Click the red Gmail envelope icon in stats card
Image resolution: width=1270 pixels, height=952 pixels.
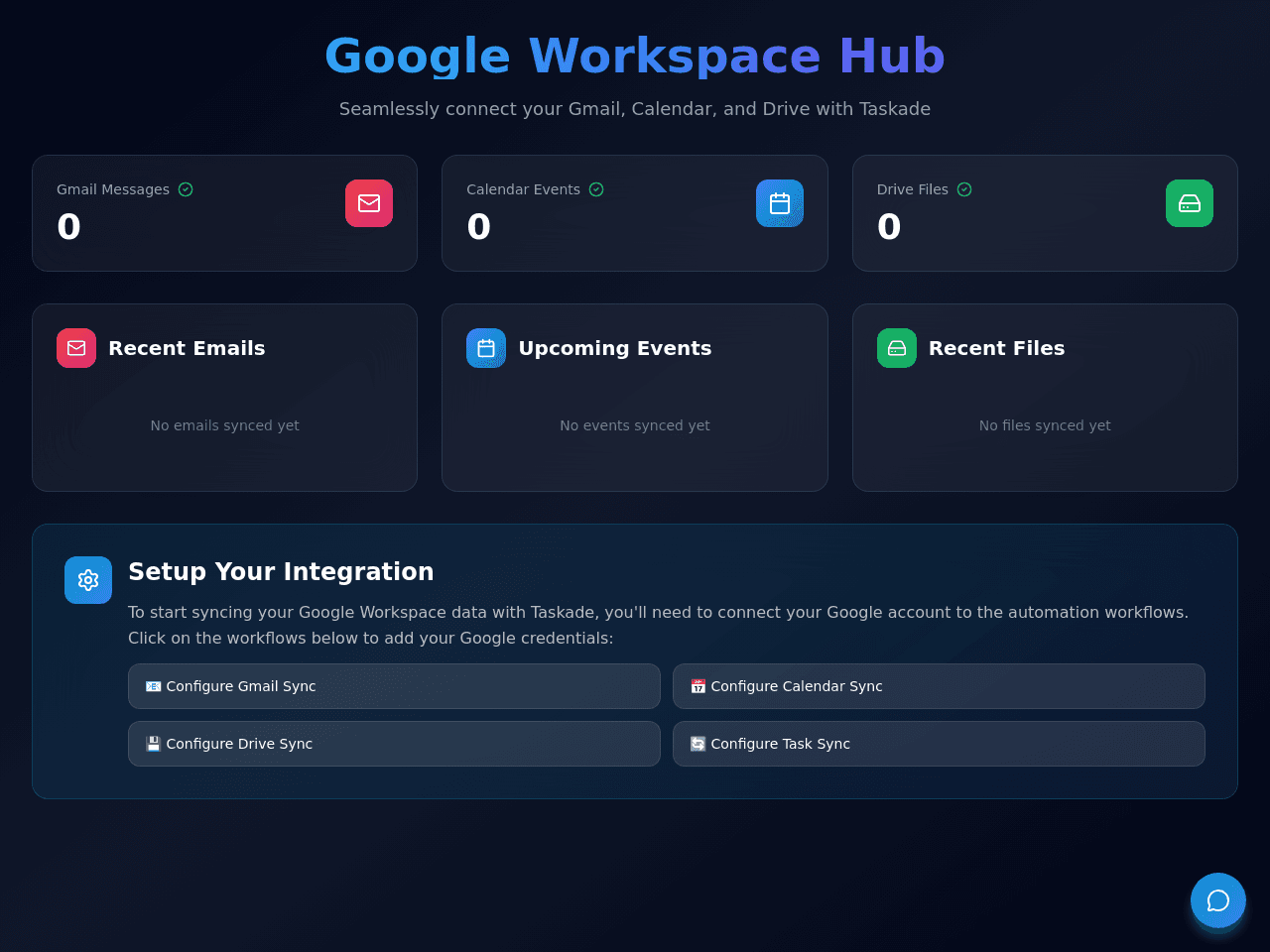click(369, 203)
